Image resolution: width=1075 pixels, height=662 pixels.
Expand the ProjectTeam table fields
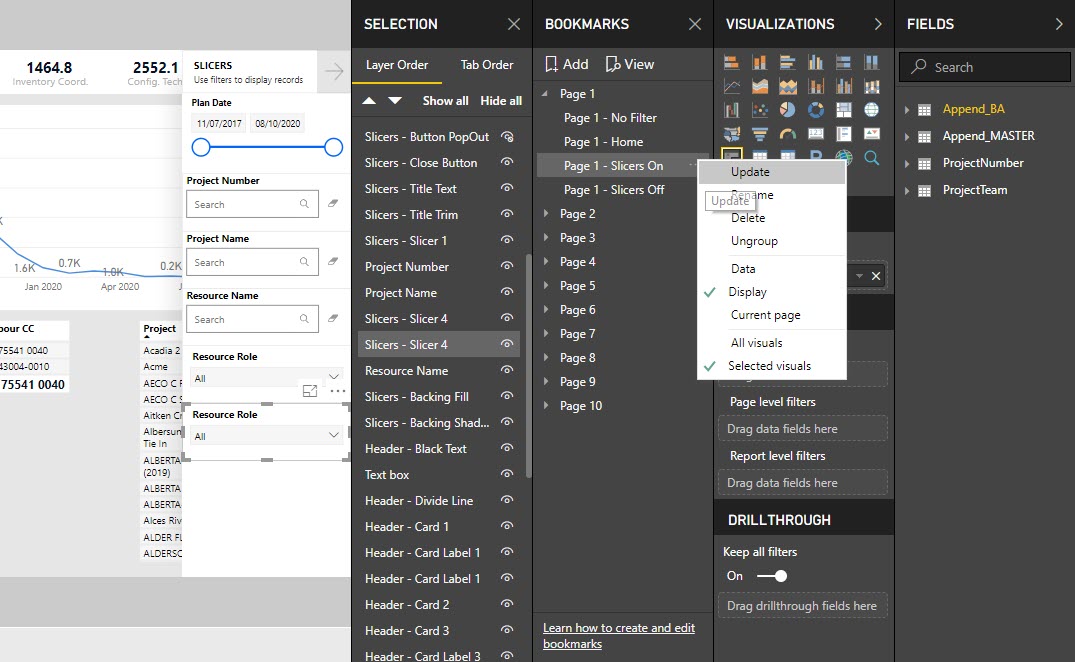tap(906, 191)
